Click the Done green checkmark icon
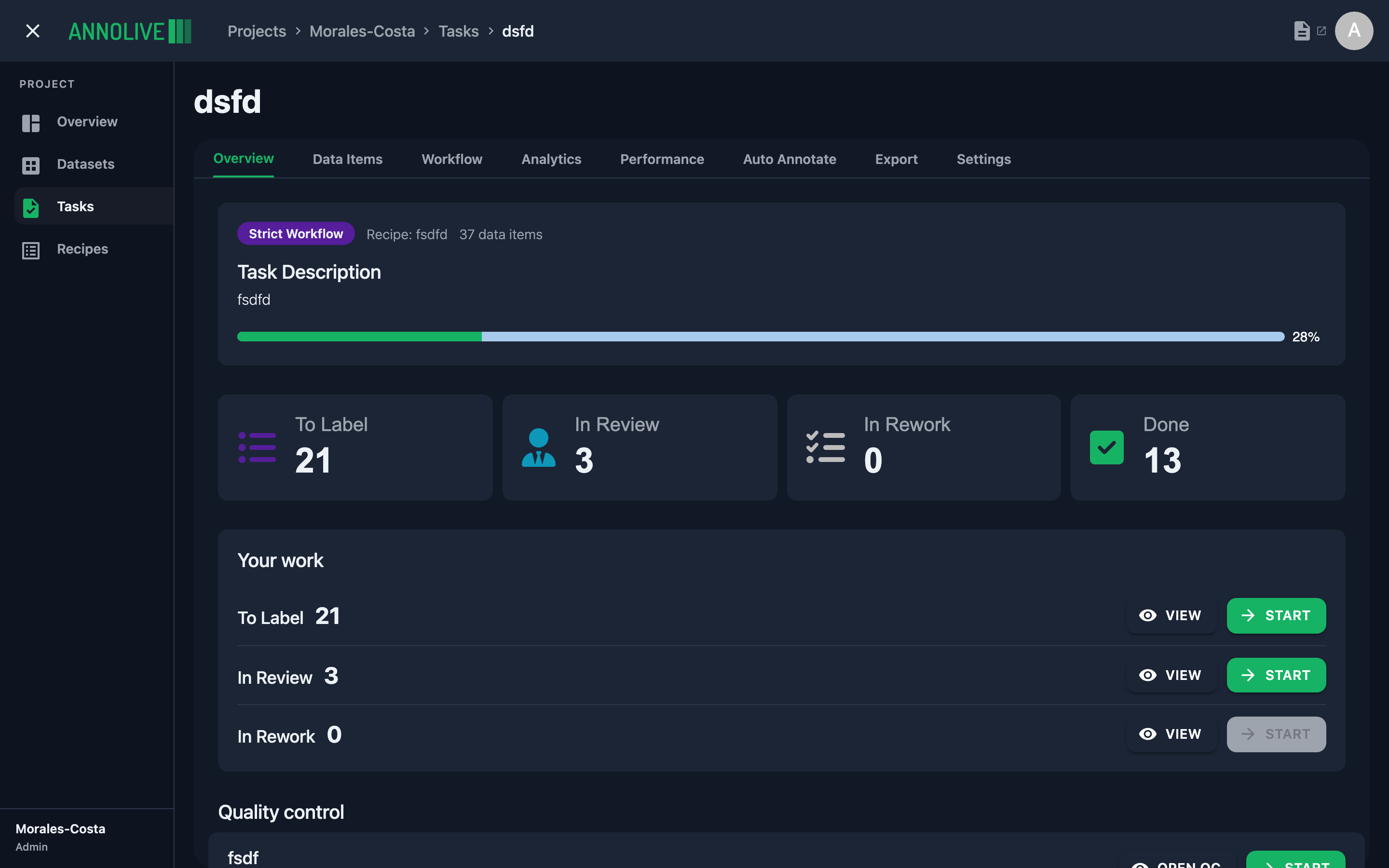This screenshot has height=868, width=1389. (x=1106, y=447)
